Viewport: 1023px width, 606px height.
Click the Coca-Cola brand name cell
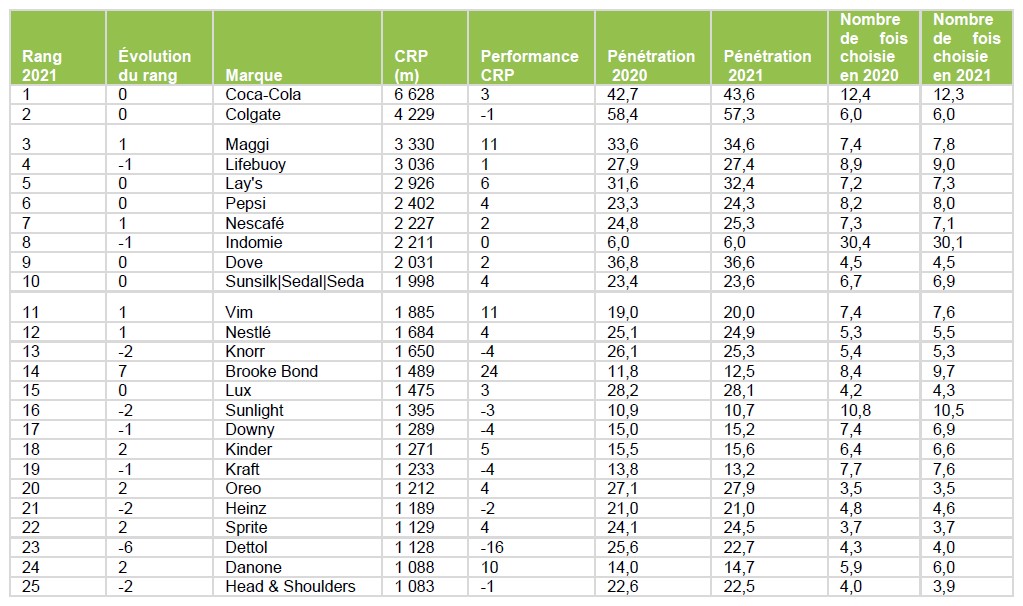pyautogui.click(x=263, y=95)
